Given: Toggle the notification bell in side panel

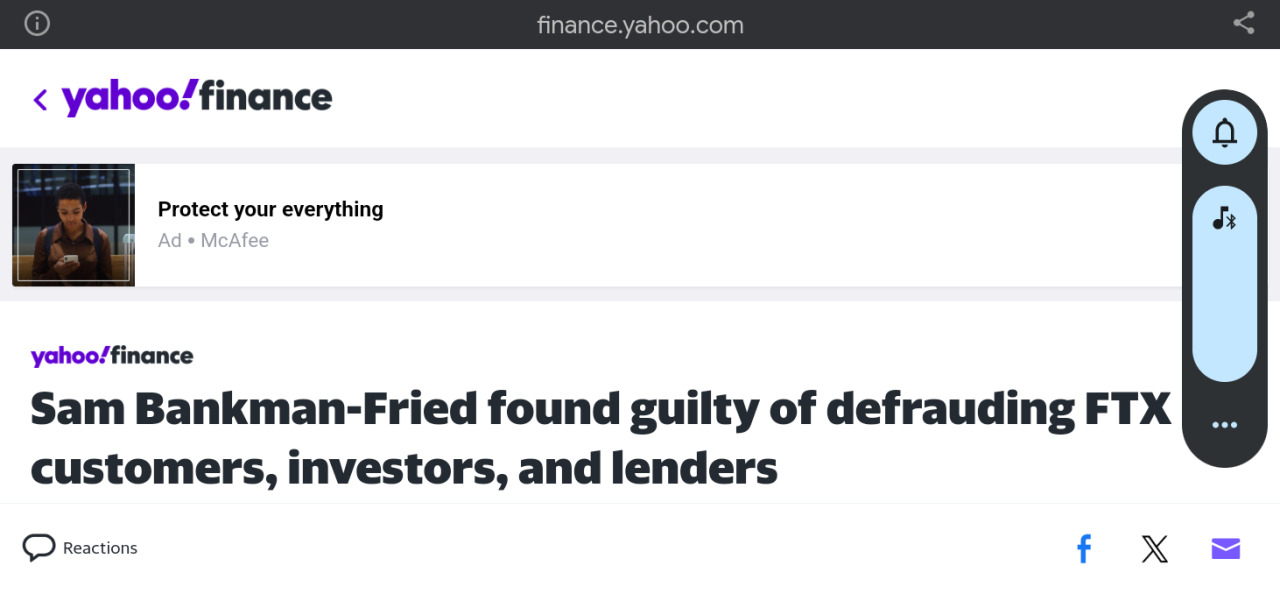Looking at the screenshot, I should pos(1225,133).
